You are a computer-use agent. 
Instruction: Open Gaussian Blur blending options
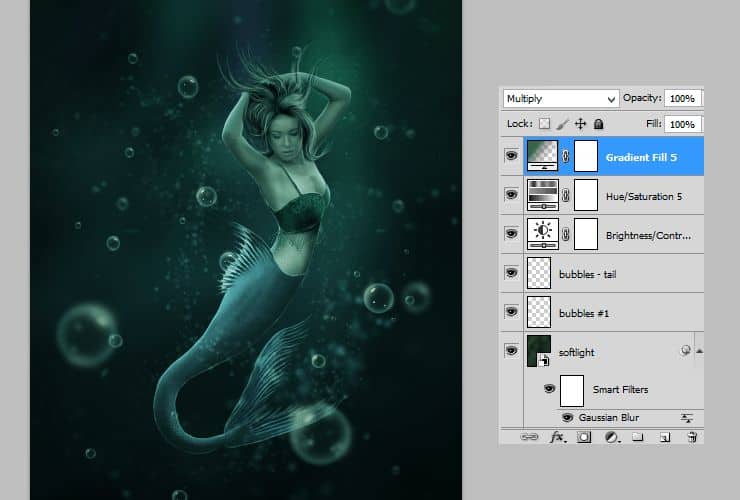click(688, 417)
